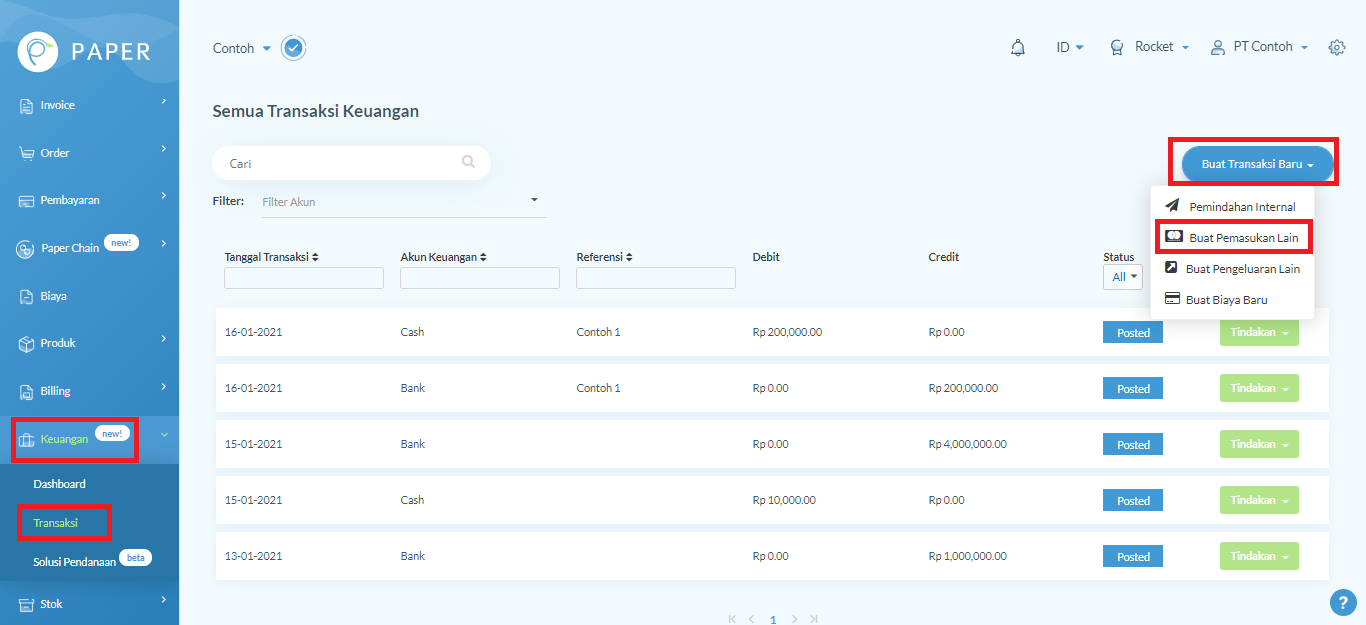Image resolution: width=1366 pixels, height=625 pixels.
Task: Click the Cari search input field
Action: tap(340, 163)
